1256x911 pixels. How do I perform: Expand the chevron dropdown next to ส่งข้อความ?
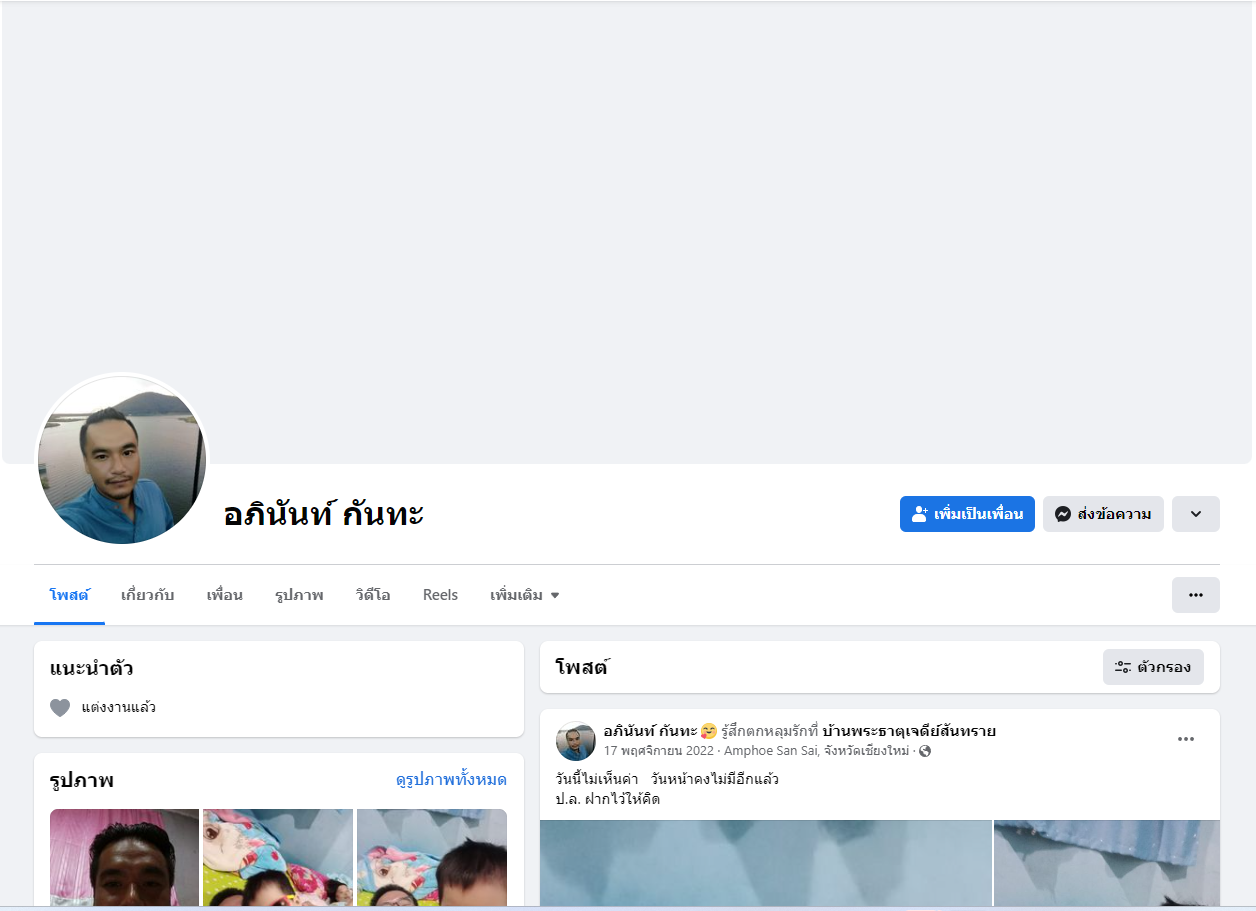1196,514
